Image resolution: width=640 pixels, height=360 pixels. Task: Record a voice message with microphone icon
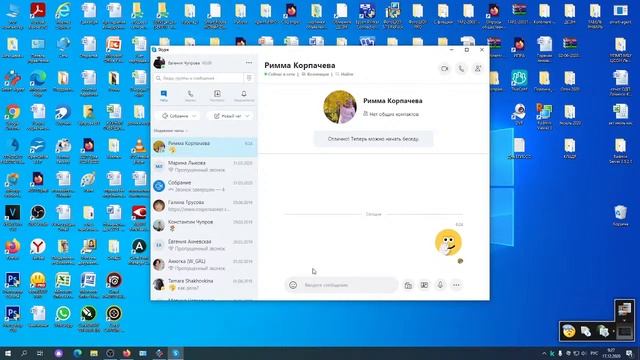(440, 285)
